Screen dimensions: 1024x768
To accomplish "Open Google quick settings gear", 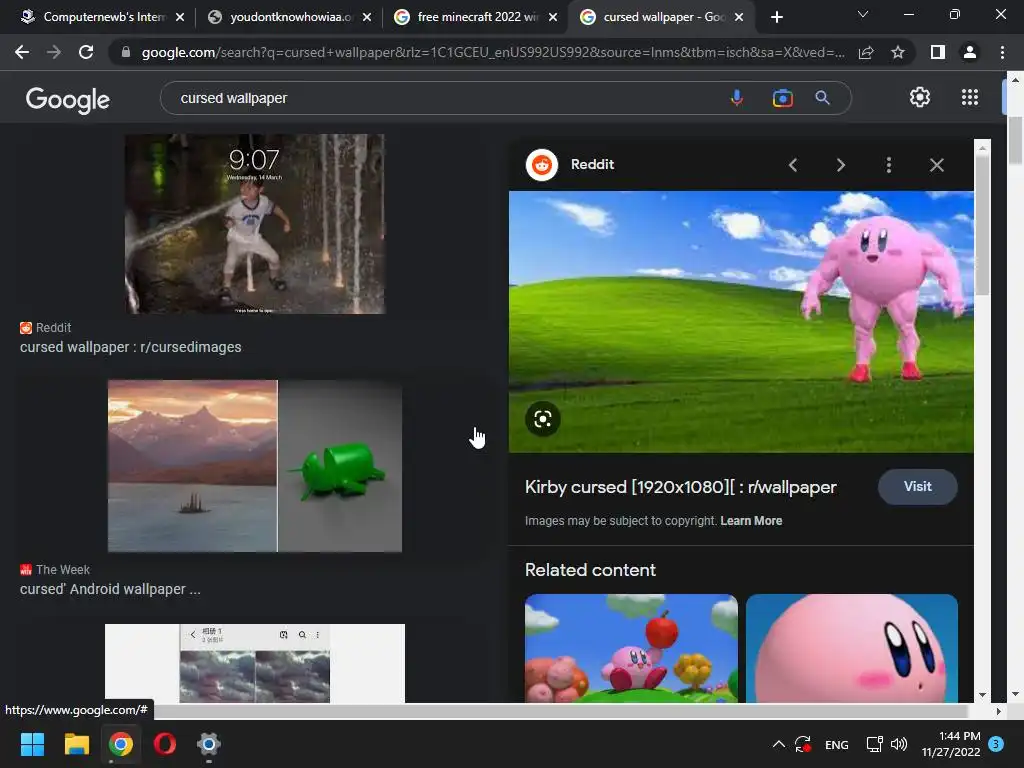I will 920,97.
